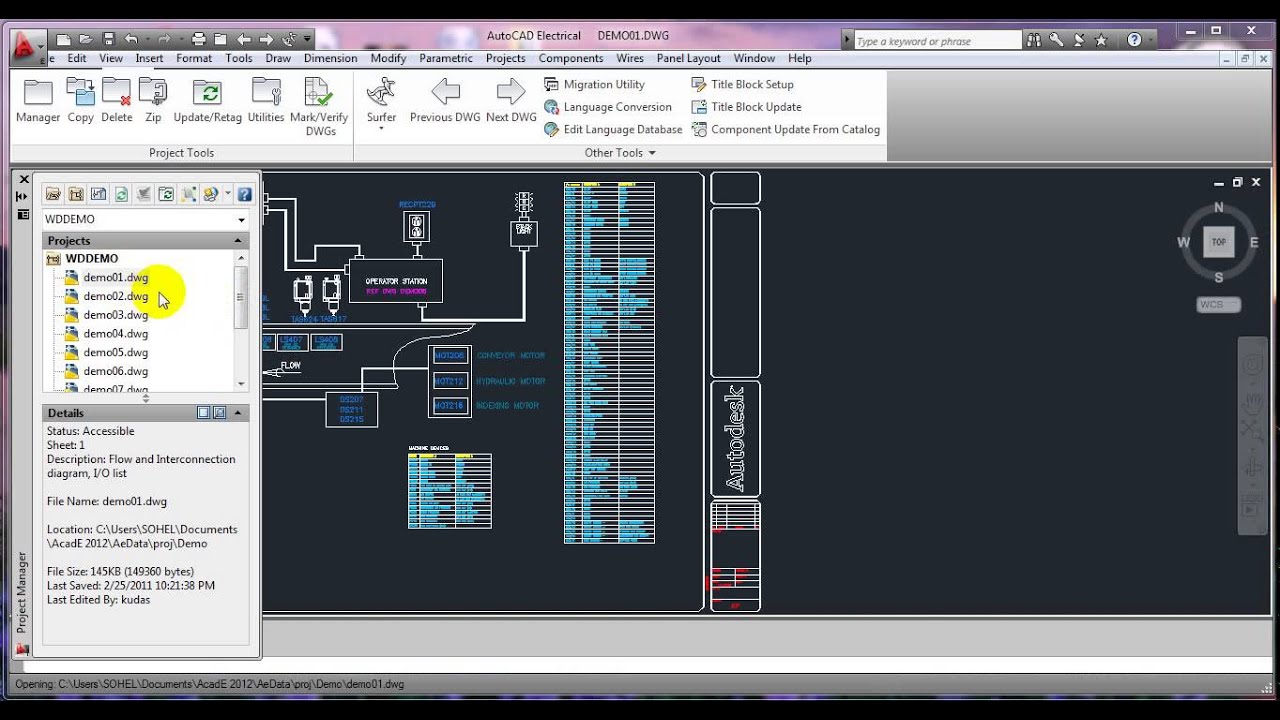Click the Open Project icon in Project Manager

[x=53, y=194]
